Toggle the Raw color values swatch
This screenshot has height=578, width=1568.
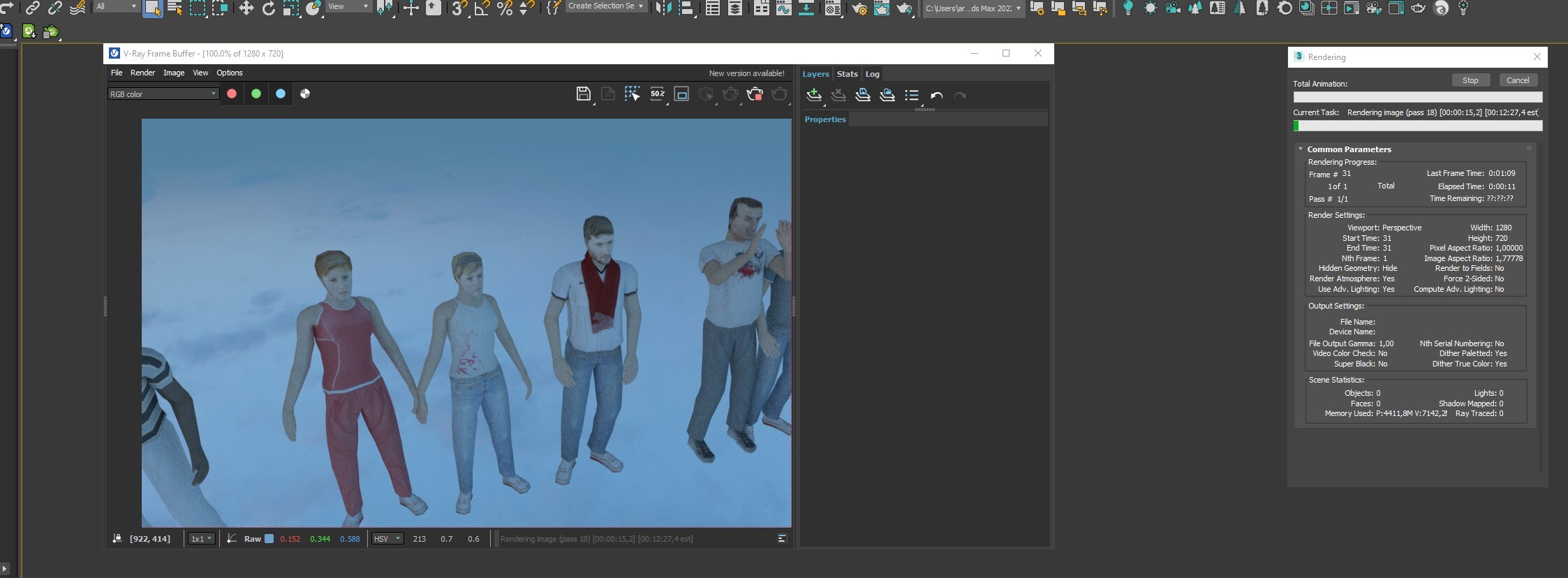click(x=269, y=539)
